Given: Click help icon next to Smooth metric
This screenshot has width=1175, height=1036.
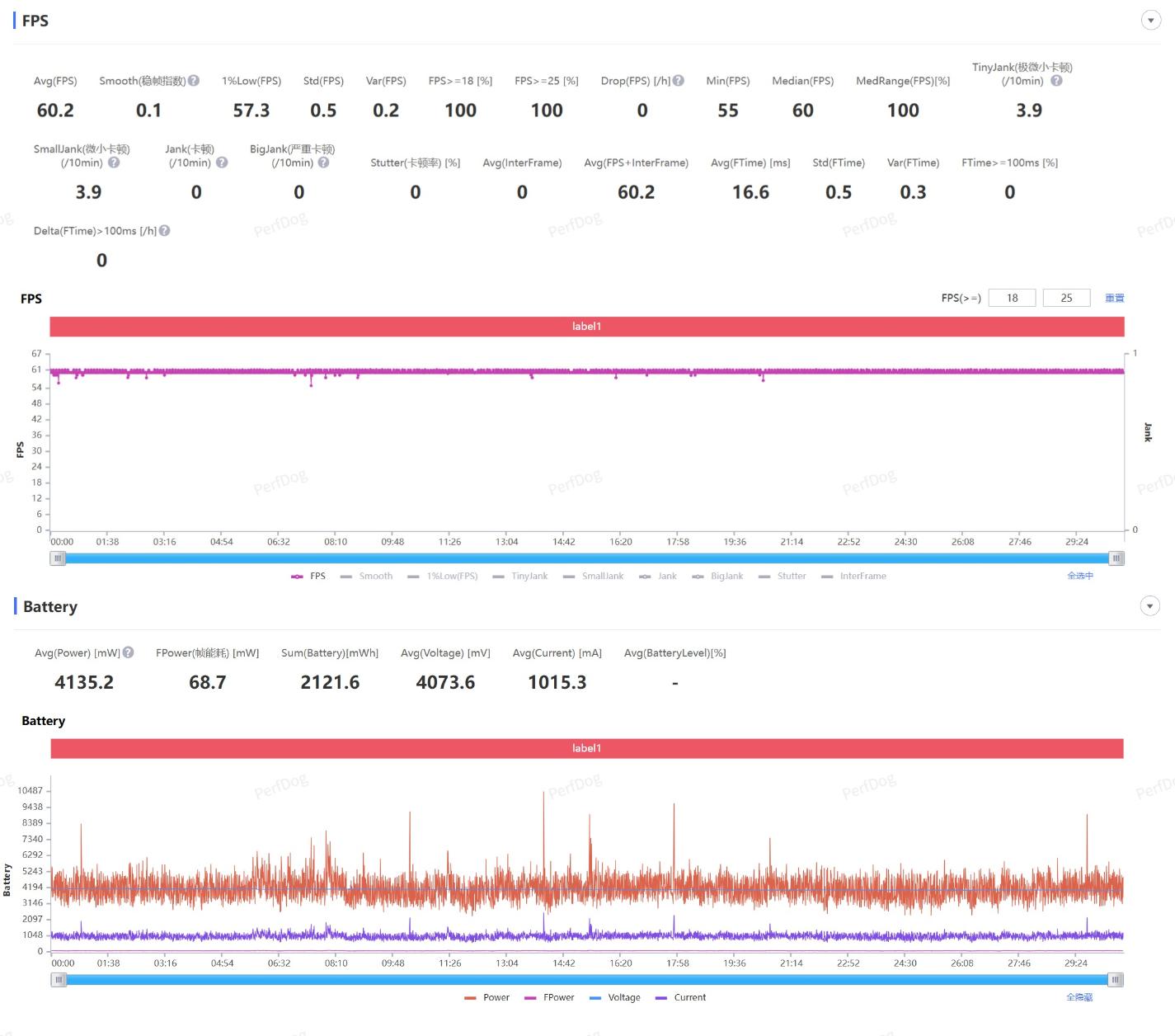Looking at the screenshot, I should tap(194, 81).
